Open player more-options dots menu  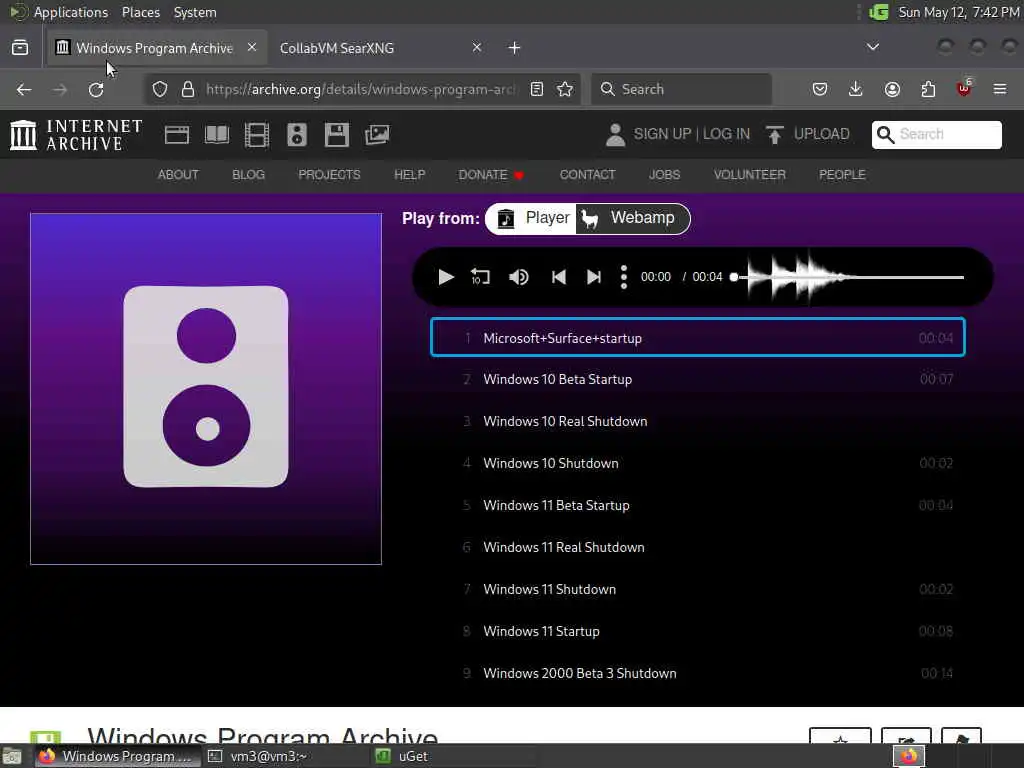[x=624, y=277]
